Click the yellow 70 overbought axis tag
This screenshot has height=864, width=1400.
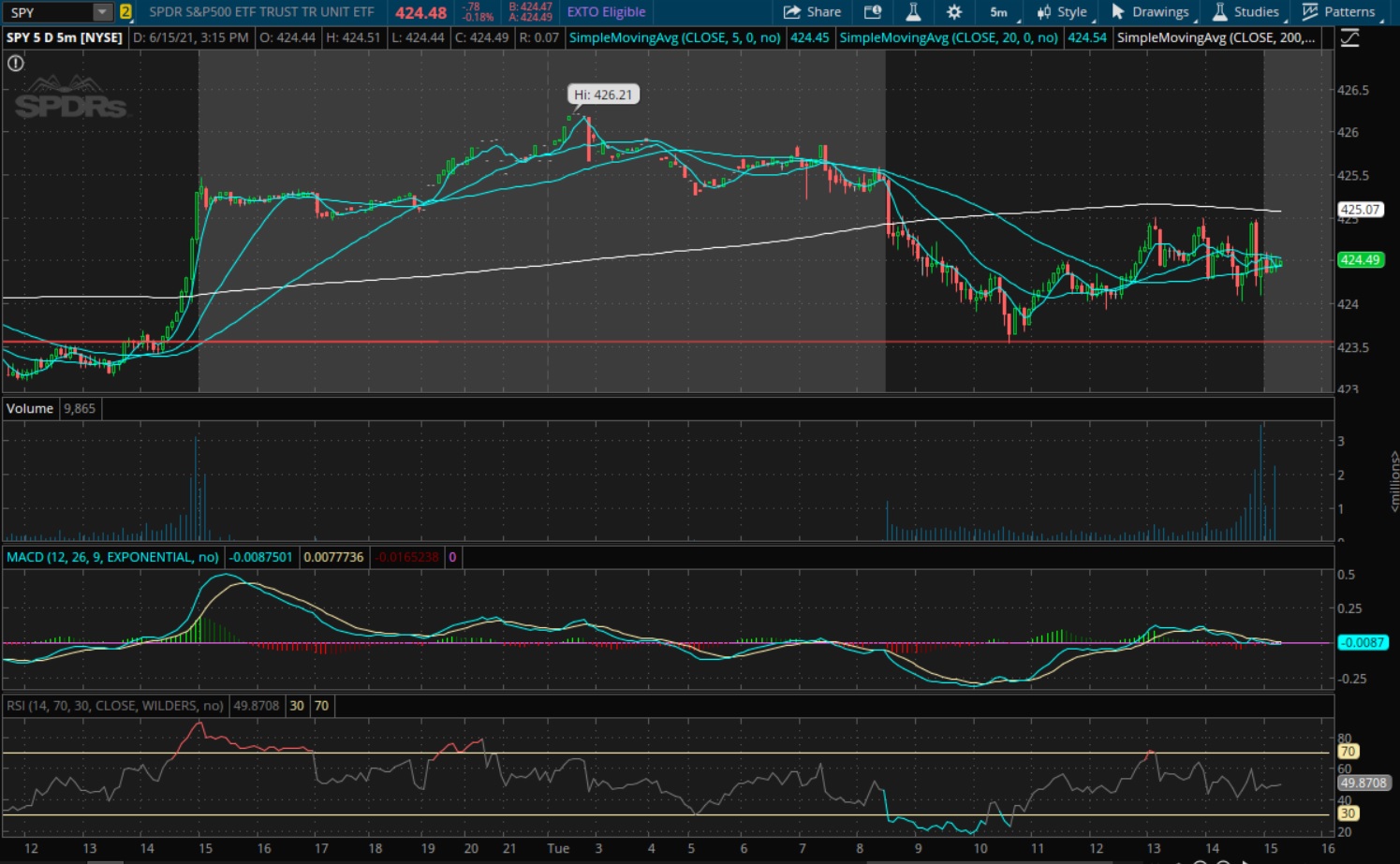point(1348,751)
